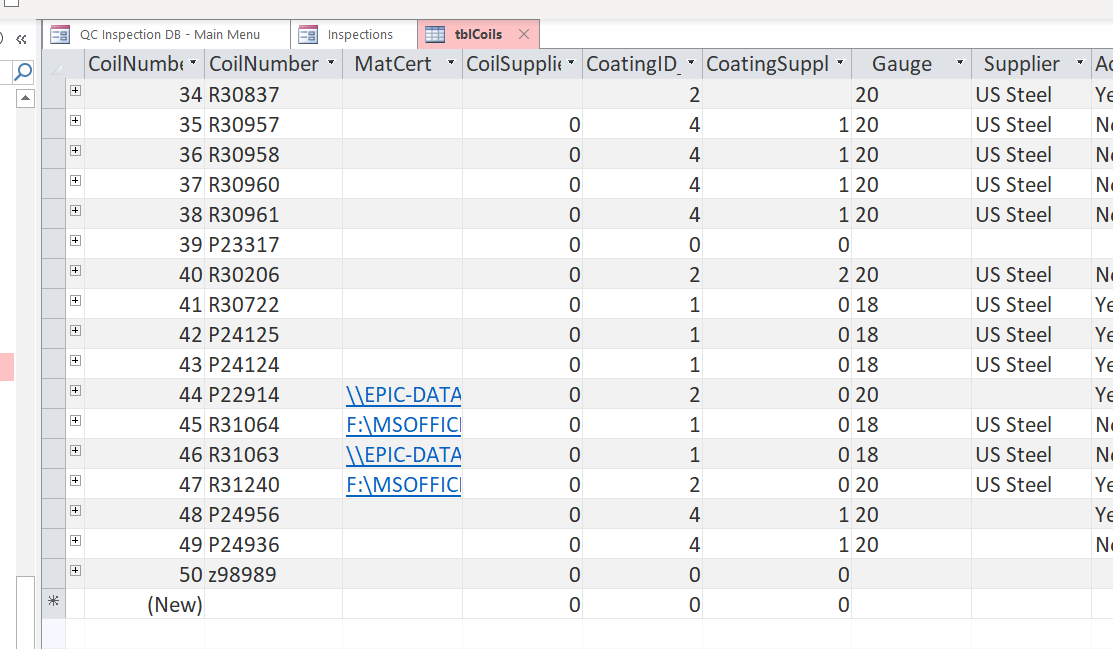The height and width of the screenshot is (649, 1113).
Task: Open the CoilSupplier column filter dropdown
Action: (571, 63)
